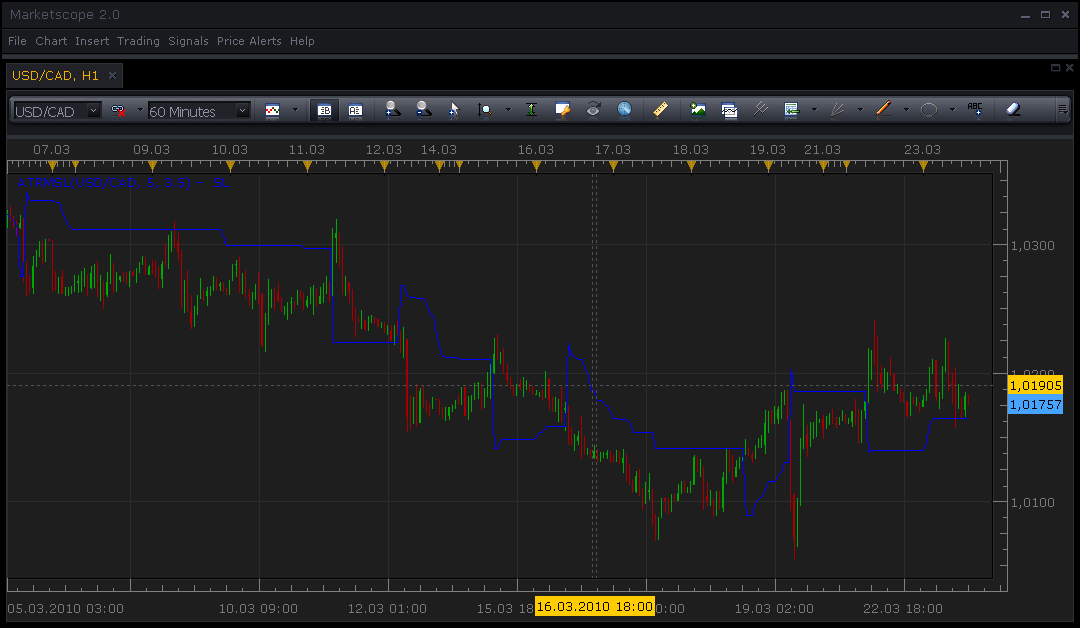This screenshot has width=1080, height=628.
Task: Click the 1,0100 price axis label
Action: point(1032,503)
